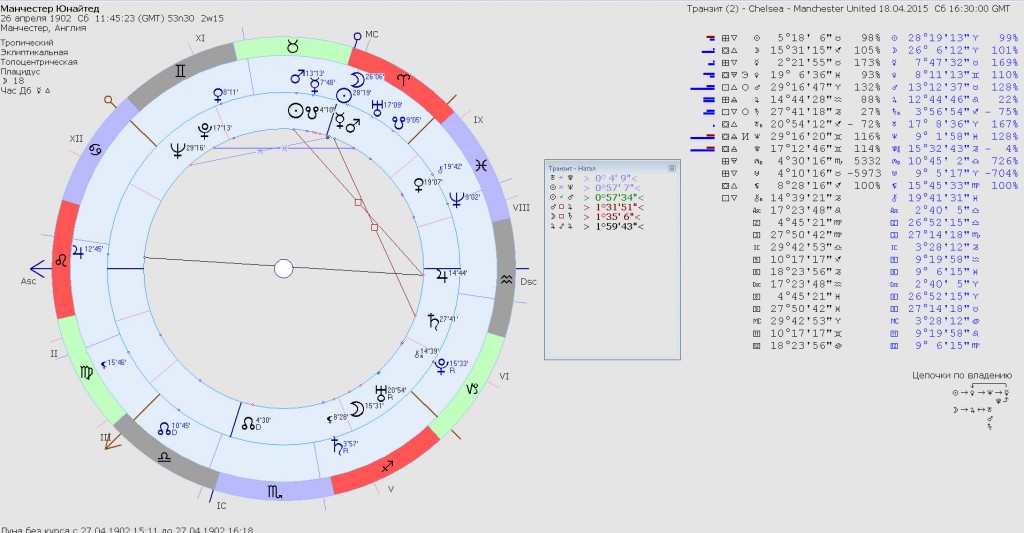Click the Leo sign near the Ascendant

coord(61,261)
